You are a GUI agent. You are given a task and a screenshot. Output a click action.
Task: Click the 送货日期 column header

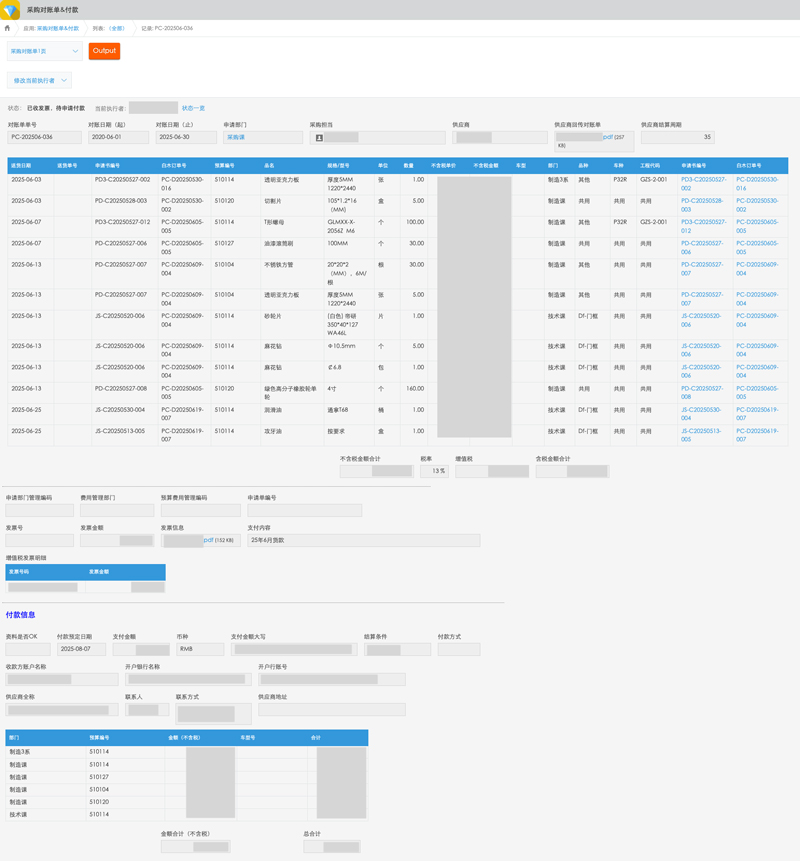(21, 165)
